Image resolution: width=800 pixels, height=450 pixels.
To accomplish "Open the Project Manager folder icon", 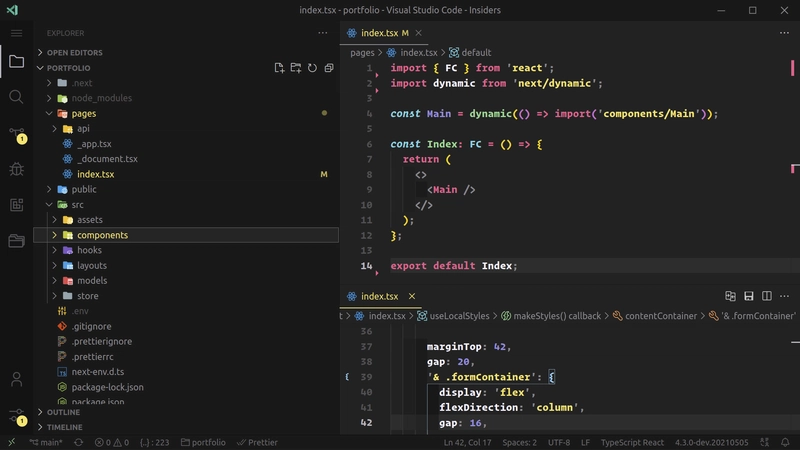I will (x=16, y=240).
